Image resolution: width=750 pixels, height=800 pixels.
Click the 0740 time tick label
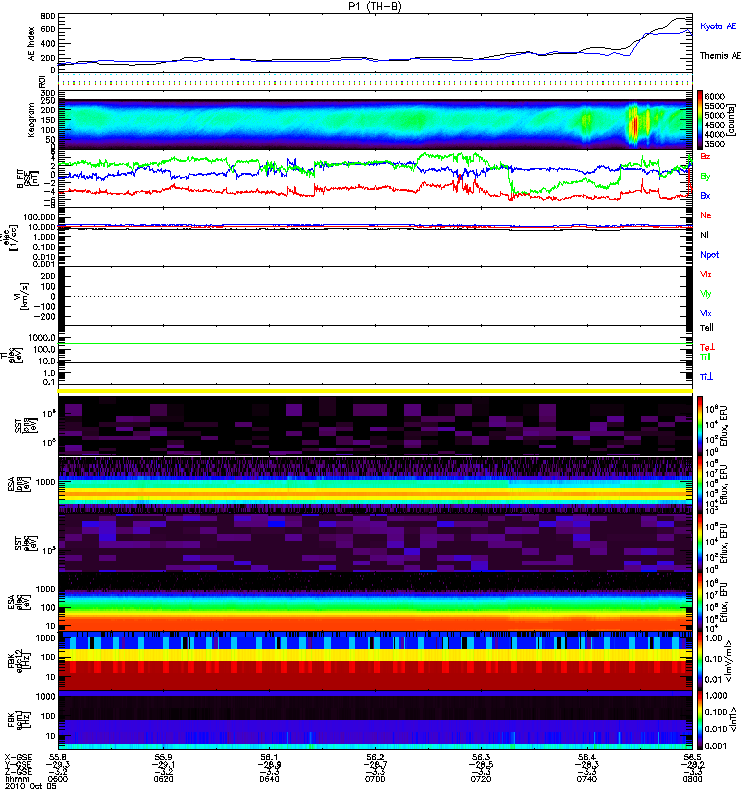(x=587, y=779)
